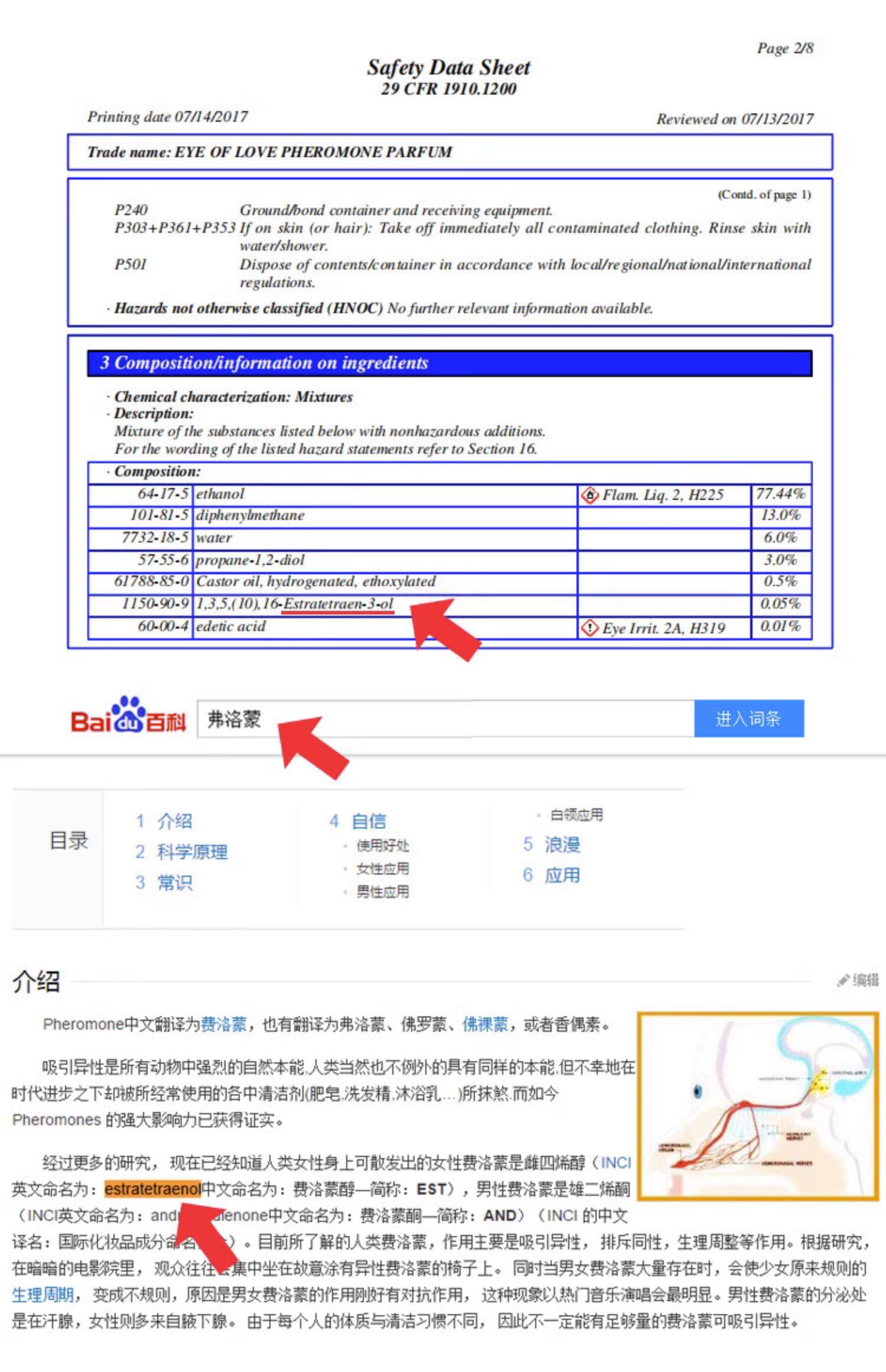This screenshot has height=1372, width=886.
Task: Click the 77.44% concentration value
Action: tap(781, 494)
